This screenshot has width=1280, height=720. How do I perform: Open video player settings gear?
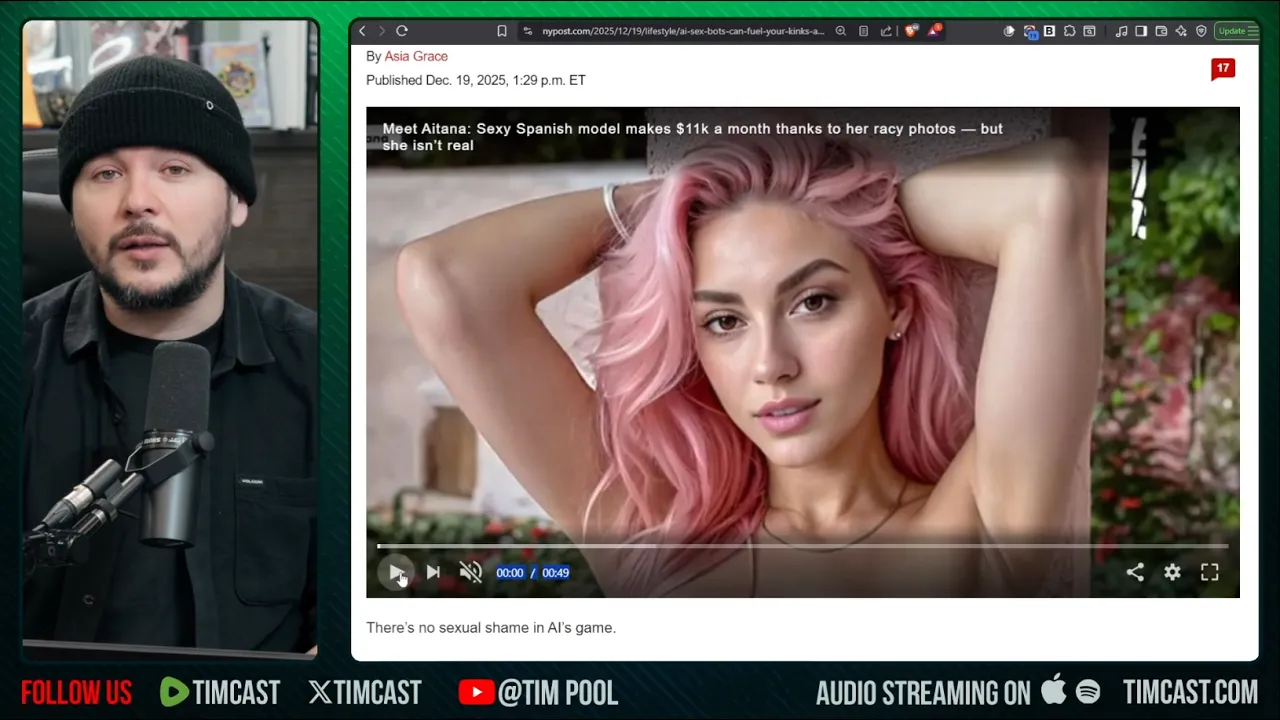click(1172, 572)
